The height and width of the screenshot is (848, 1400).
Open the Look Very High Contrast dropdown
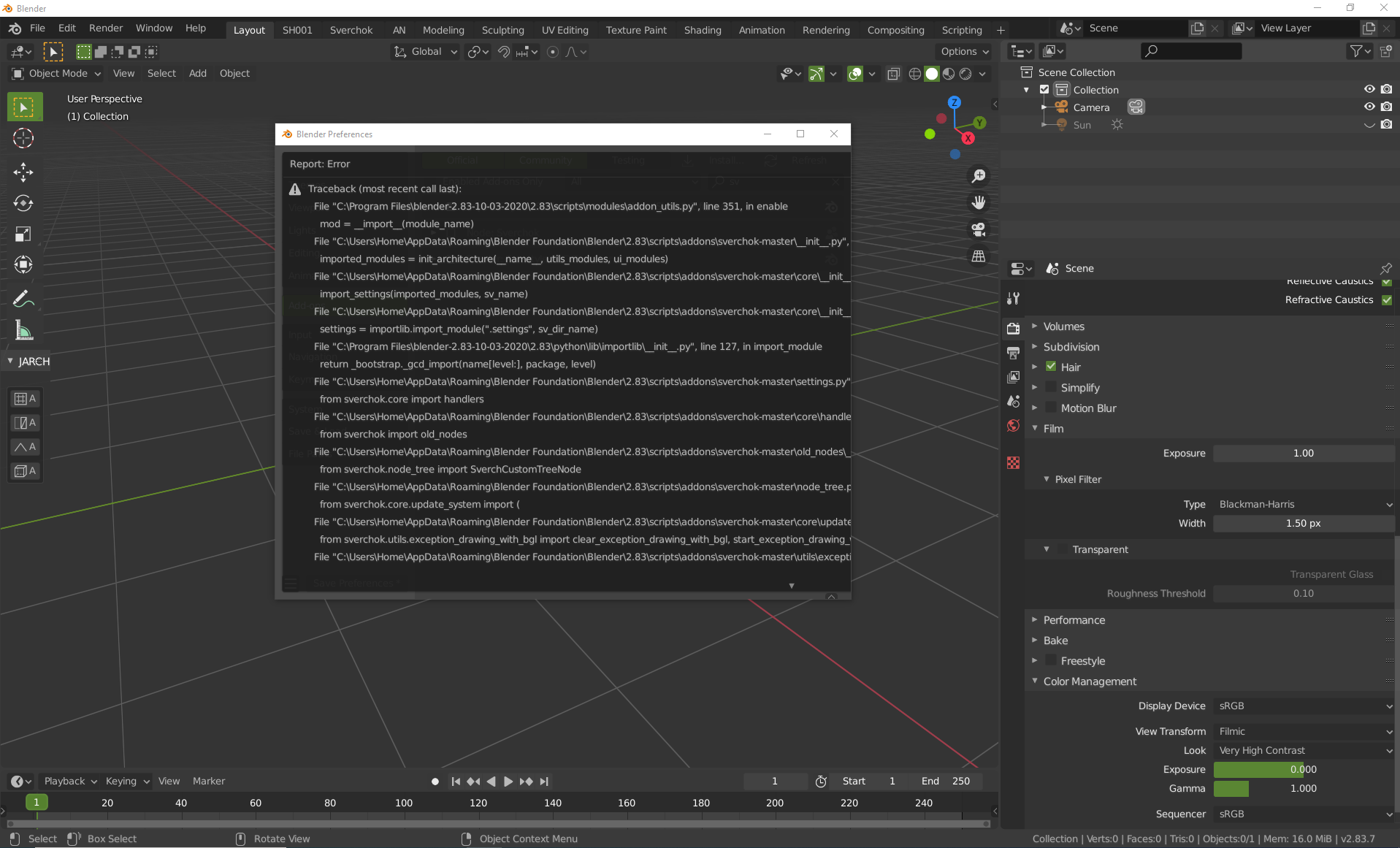[1304, 750]
